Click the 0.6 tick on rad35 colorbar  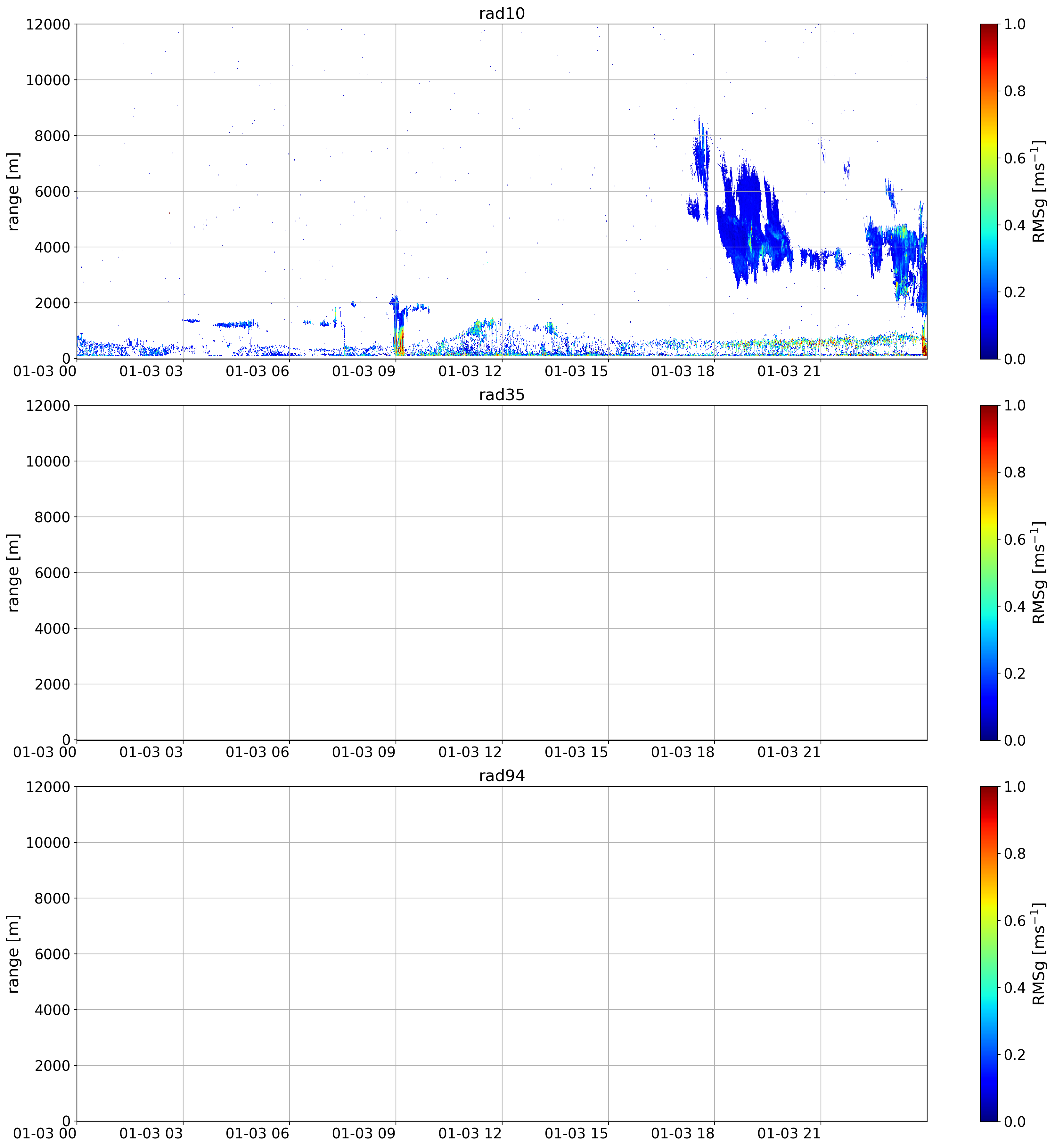coord(1014,540)
